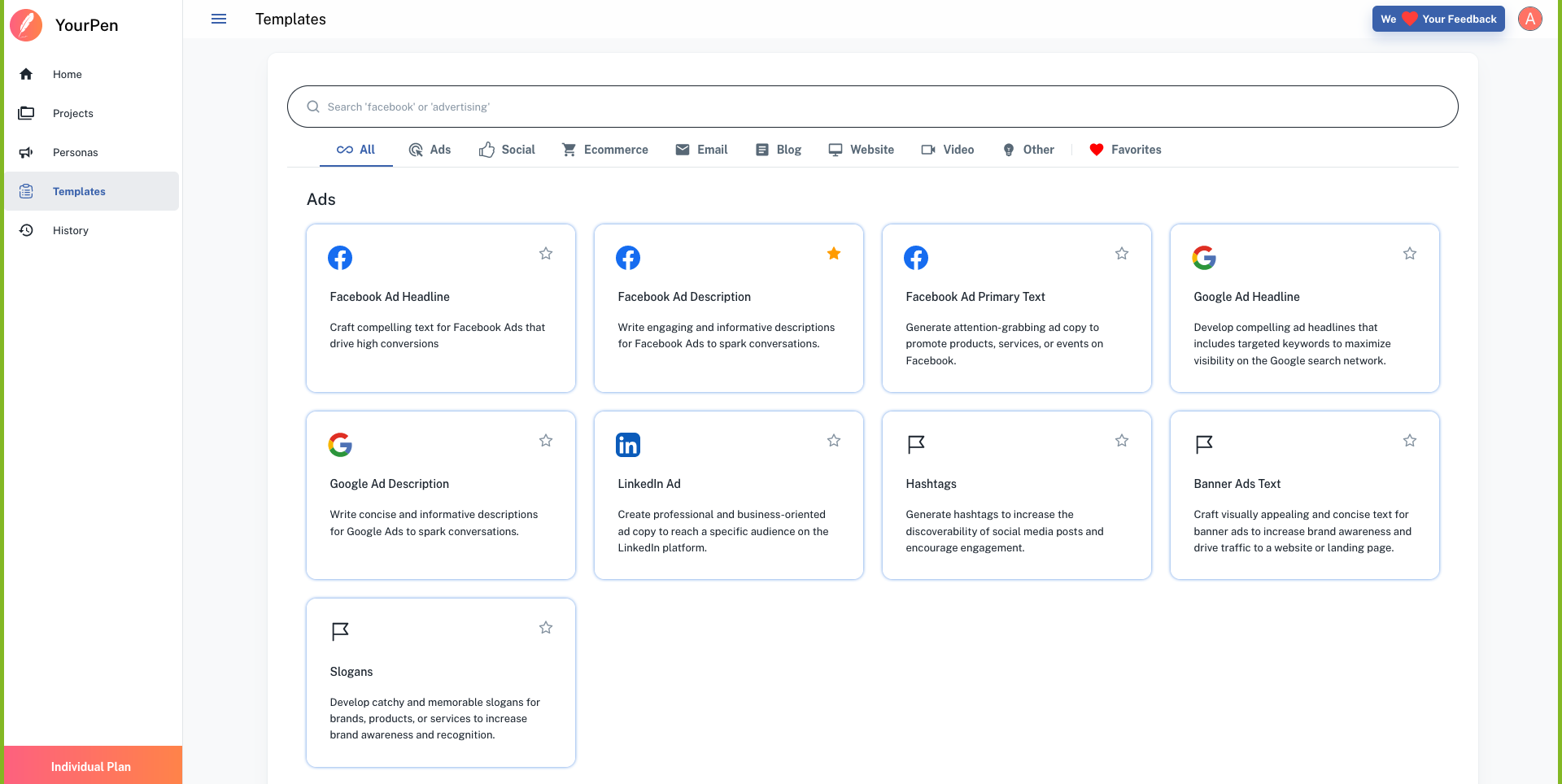Open the Facebook Ad Primary Text title
This screenshot has width=1562, height=784.
pyautogui.click(x=975, y=297)
